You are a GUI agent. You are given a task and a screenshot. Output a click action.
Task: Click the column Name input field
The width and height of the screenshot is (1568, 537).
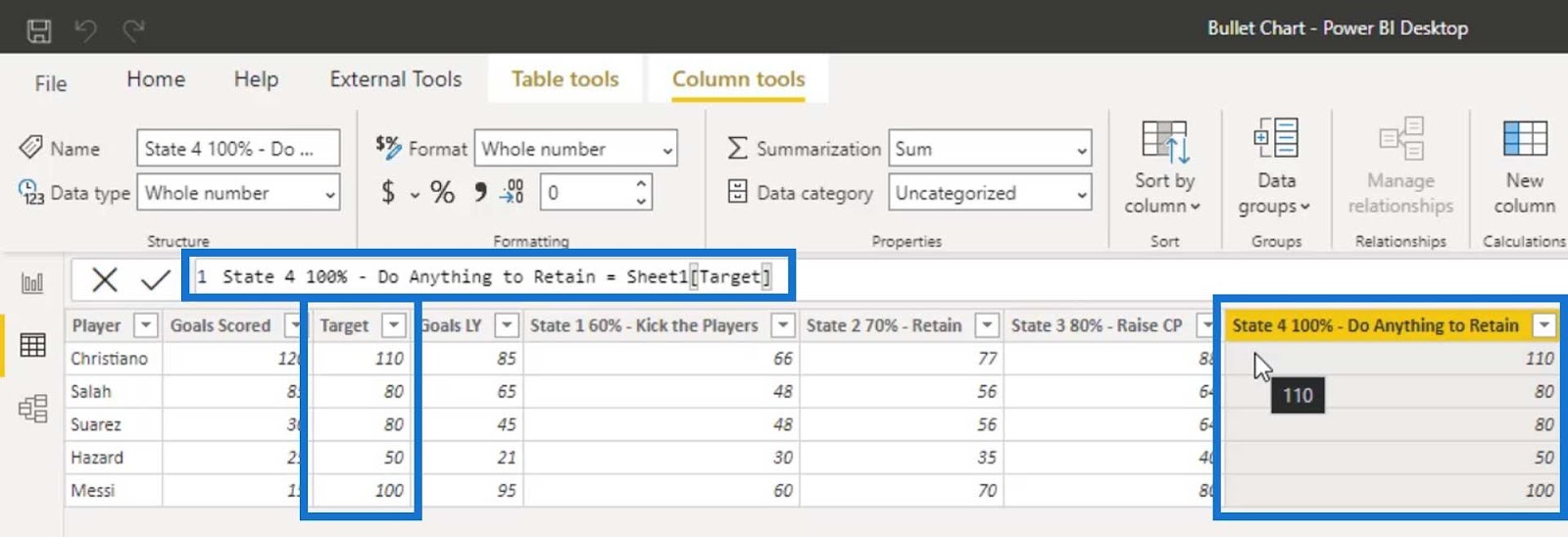(x=238, y=149)
